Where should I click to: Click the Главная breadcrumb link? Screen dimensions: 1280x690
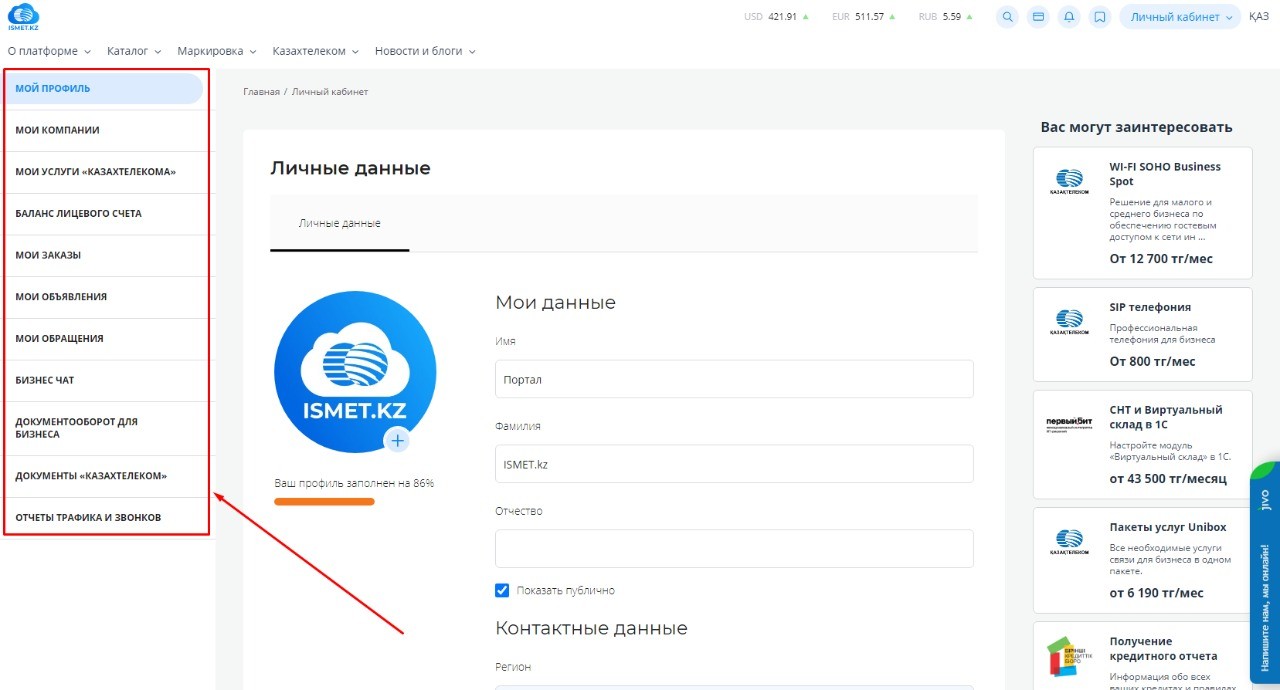point(261,92)
